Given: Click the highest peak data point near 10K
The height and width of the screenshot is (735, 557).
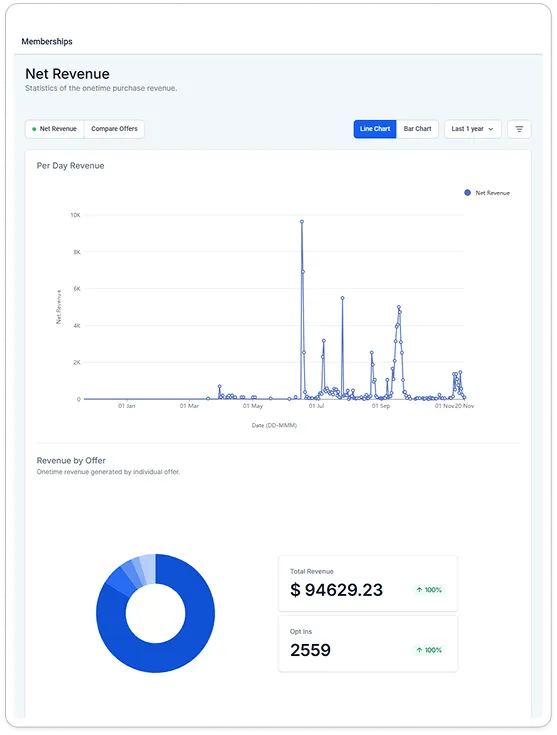Looking at the screenshot, I should 301,222.
